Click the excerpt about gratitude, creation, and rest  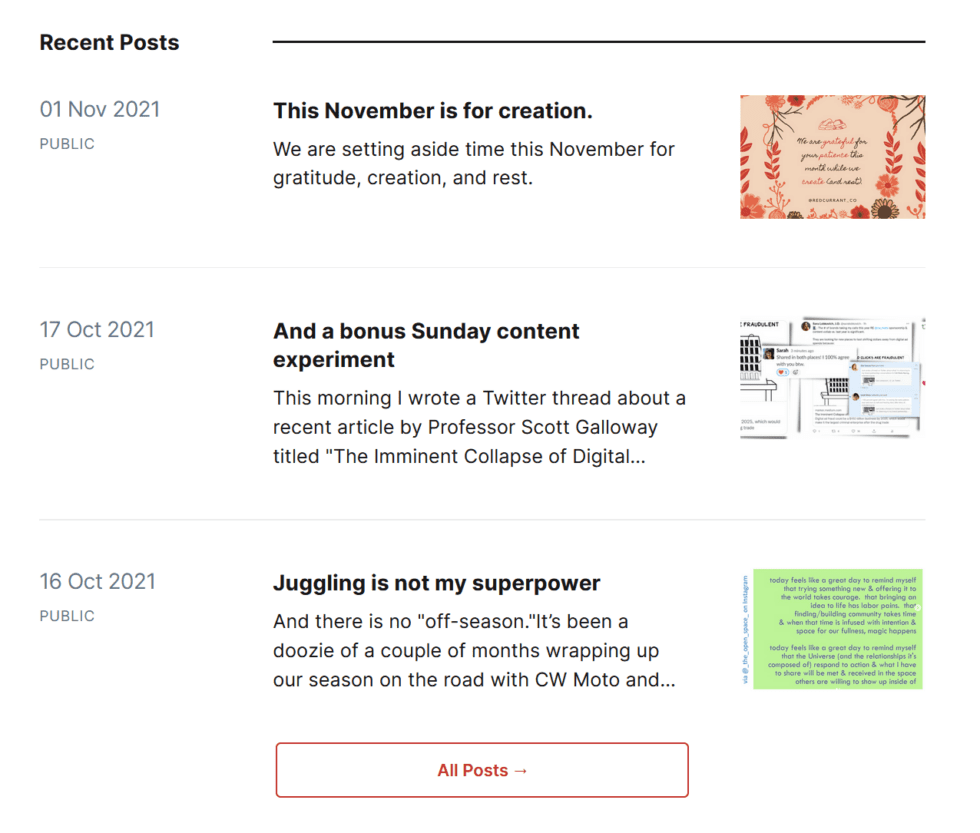click(x=474, y=163)
